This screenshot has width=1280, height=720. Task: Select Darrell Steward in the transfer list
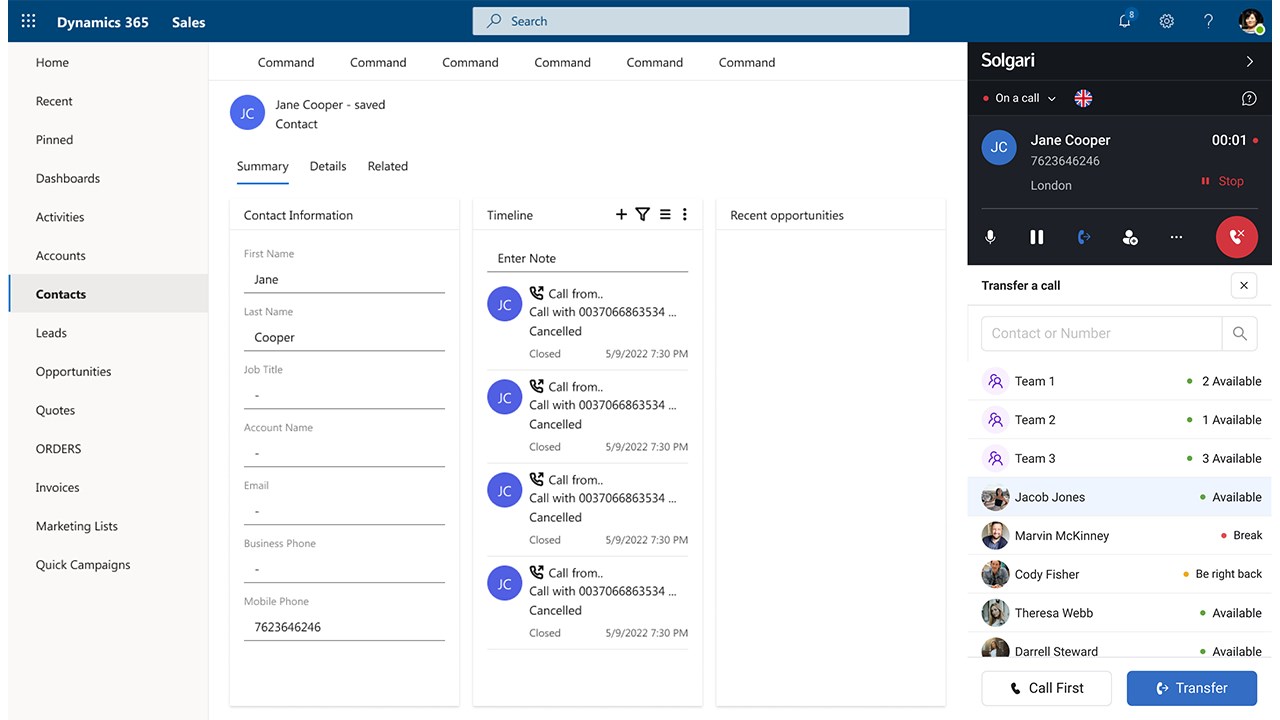pyautogui.click(x=1120, y=646)
